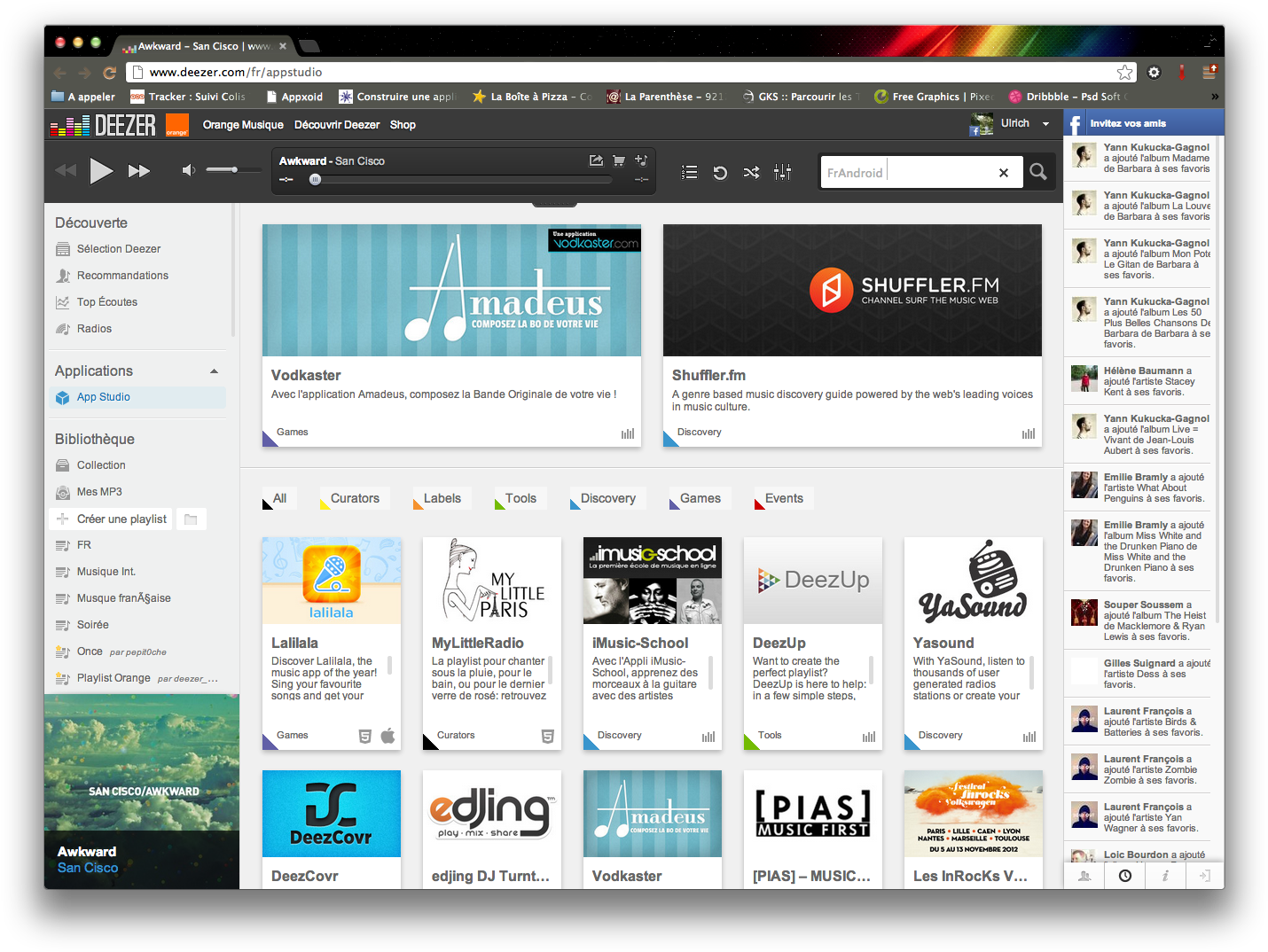Open Sélection Deezer in sidebar

119,249
